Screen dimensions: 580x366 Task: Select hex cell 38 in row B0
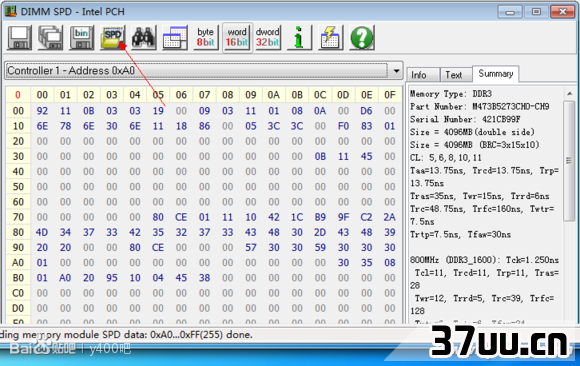pyautogui.click(x=204, y=278)
